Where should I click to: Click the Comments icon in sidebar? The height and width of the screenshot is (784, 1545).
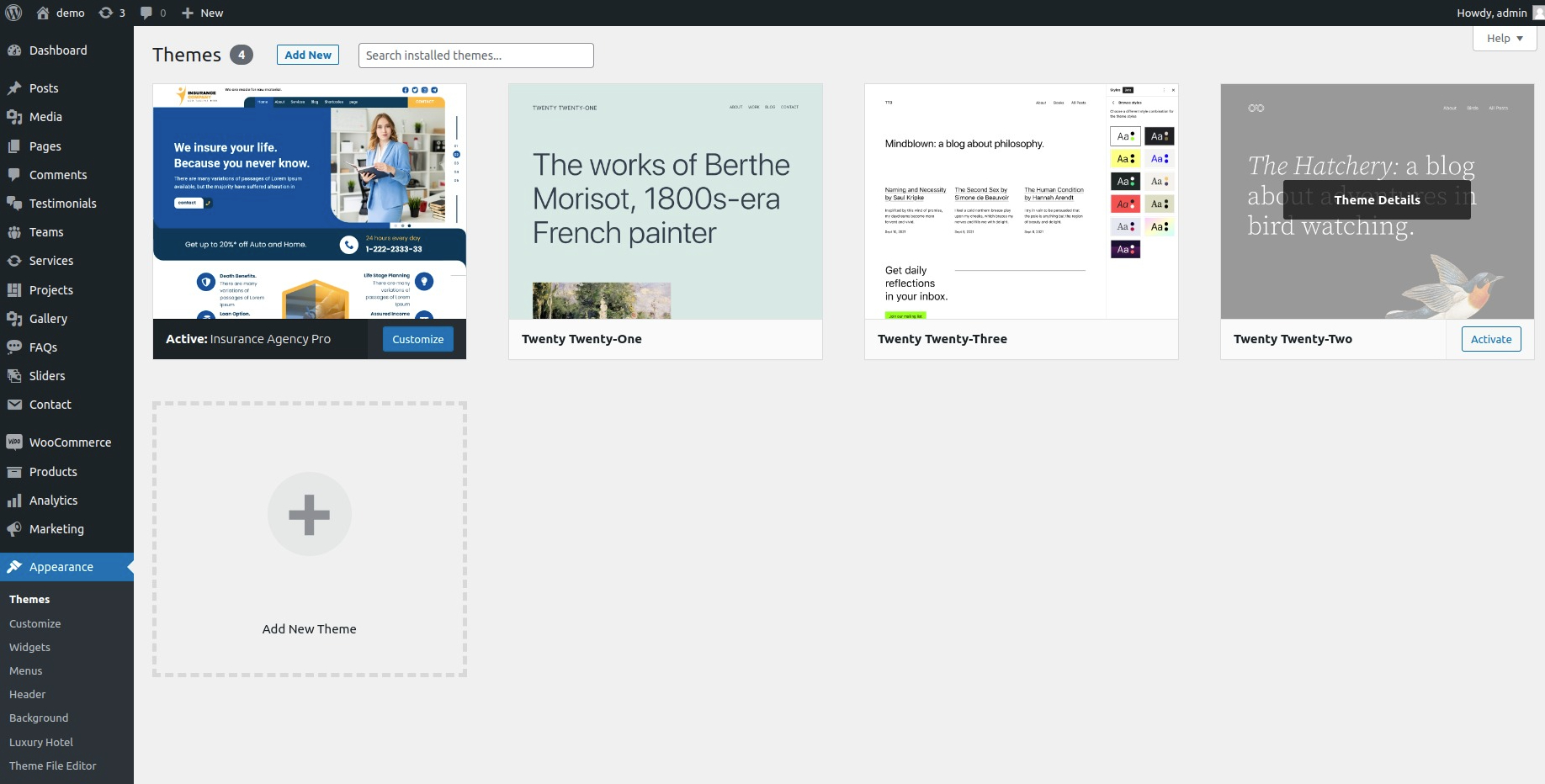(14, 175)
